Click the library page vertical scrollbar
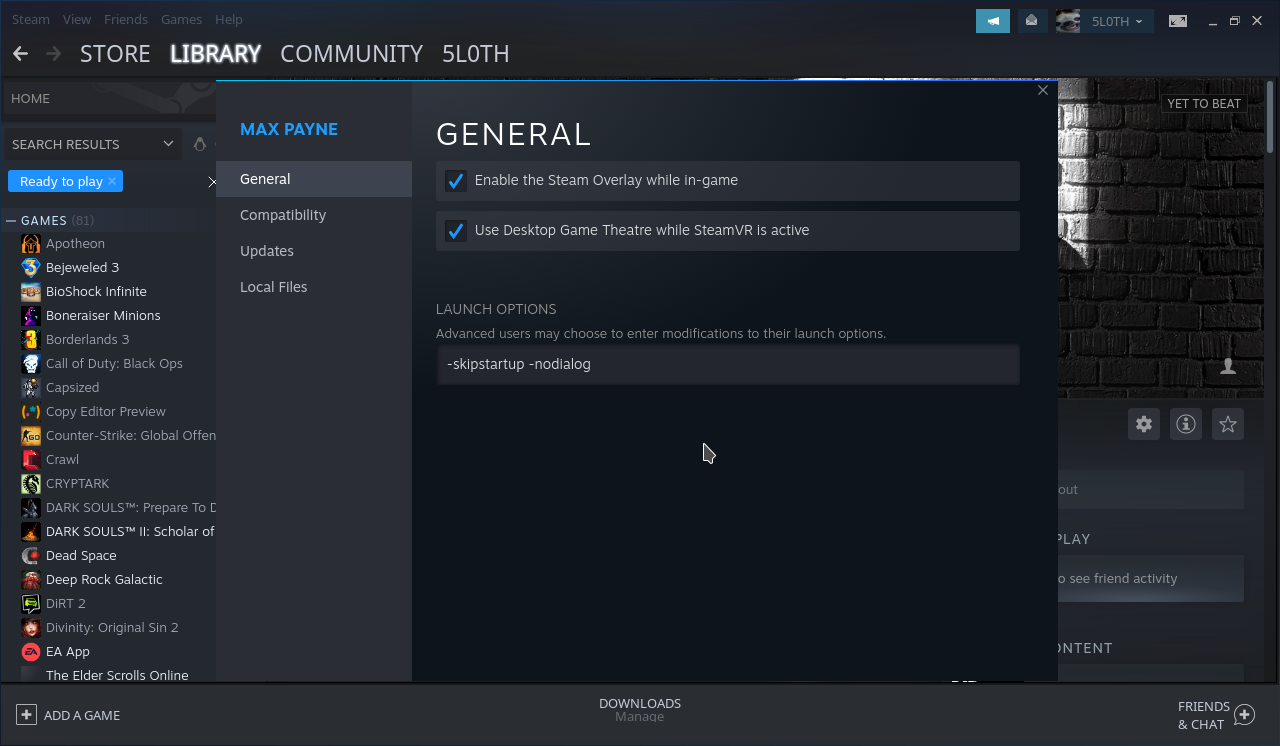 coord(1271,115)
